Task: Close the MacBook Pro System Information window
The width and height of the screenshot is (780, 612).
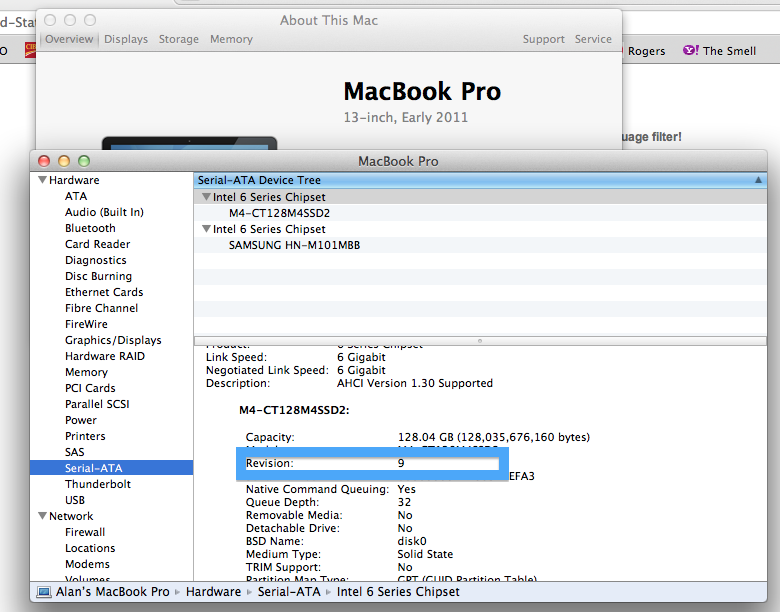Action: coord(44,161)
